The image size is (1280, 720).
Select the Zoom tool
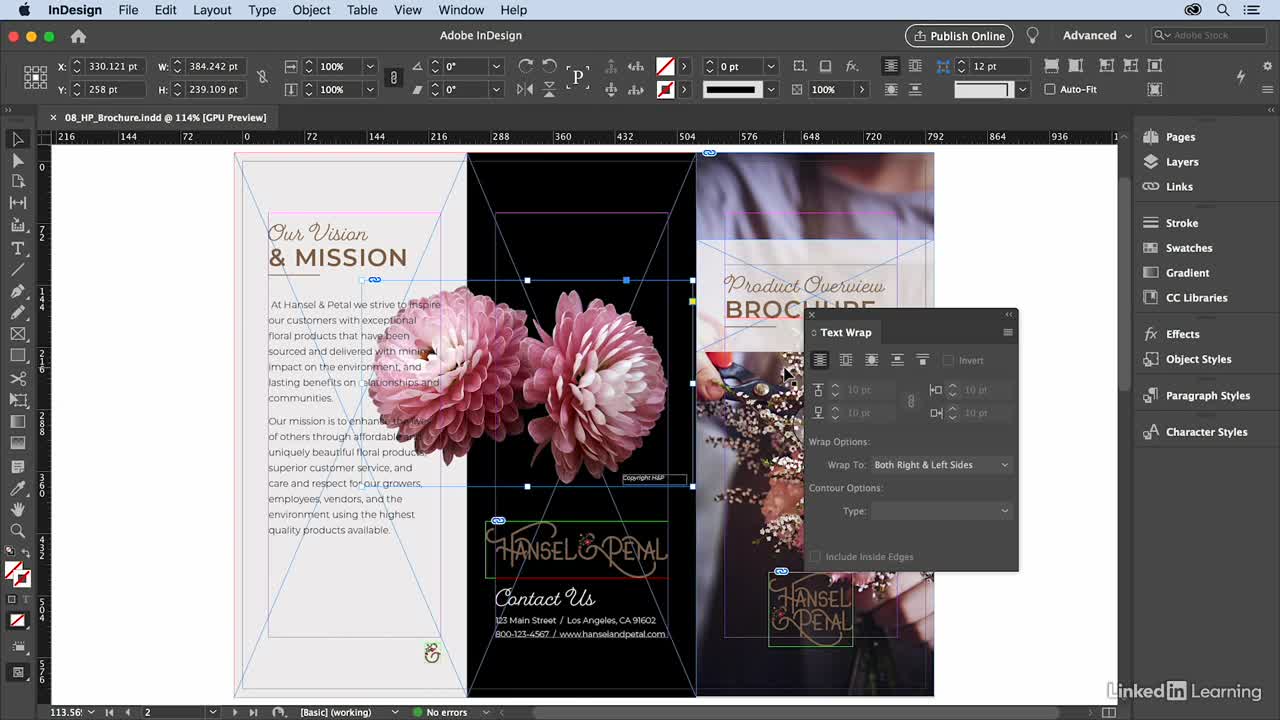point(18,530)
